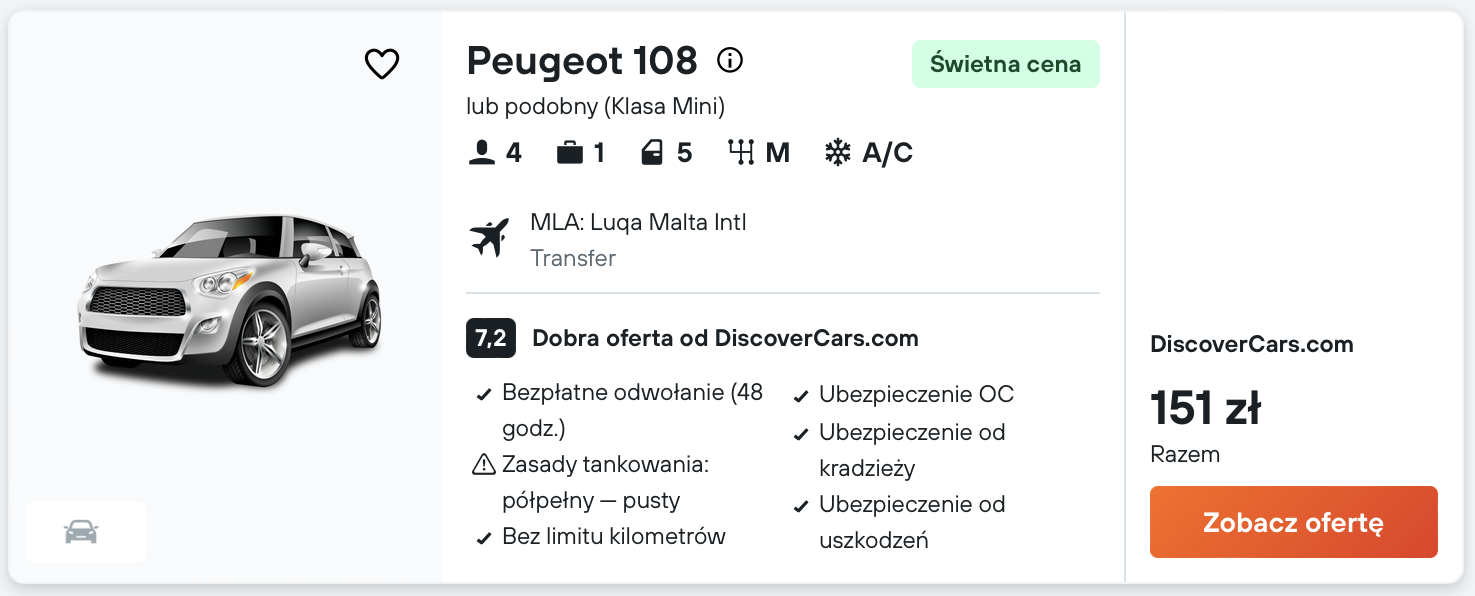This screenshot has height=596, width=1475.
Task: Click the 7,2 rating badge
Action: click(x=490, y=338)
